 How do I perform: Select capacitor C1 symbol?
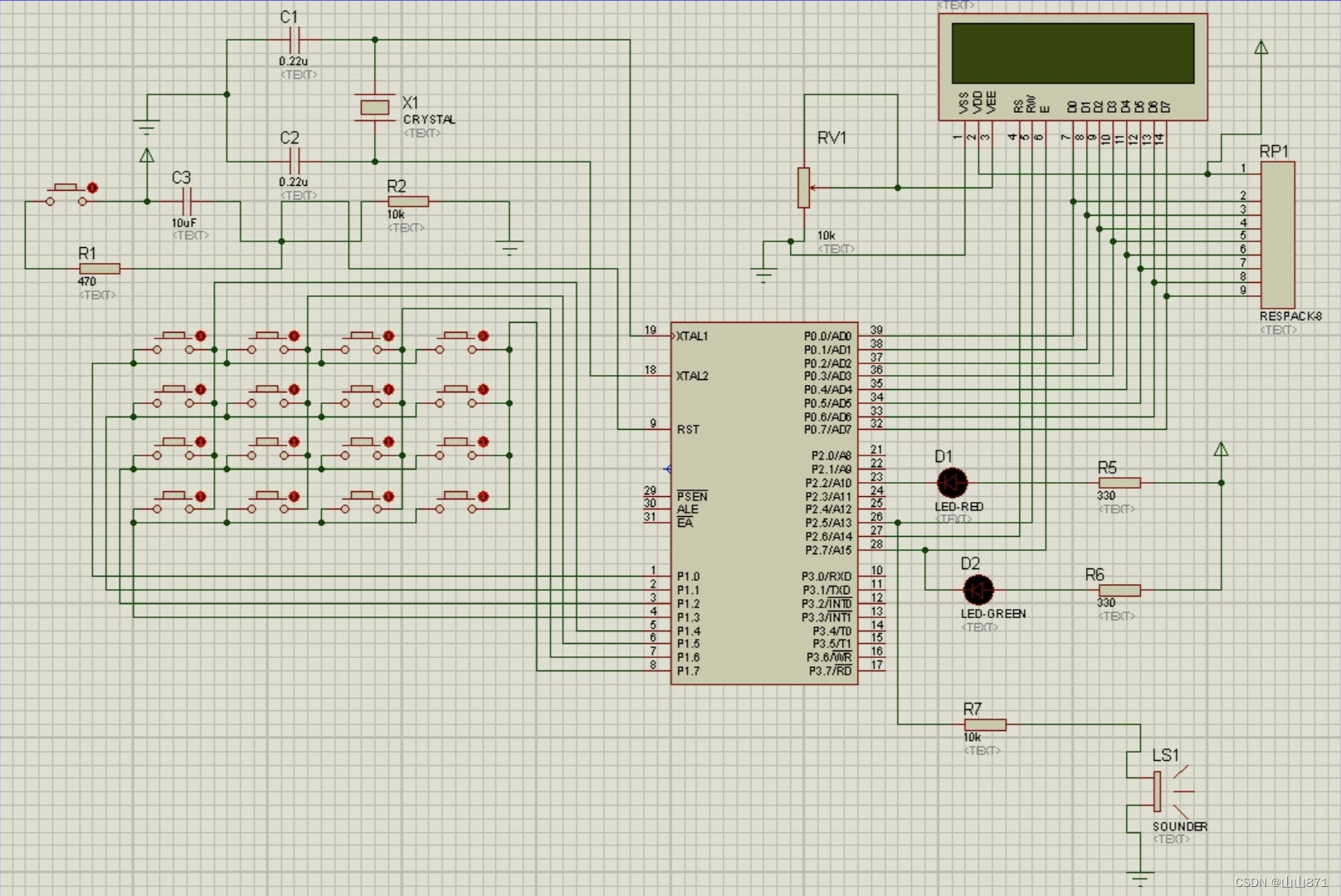click(x=295, y=38)
